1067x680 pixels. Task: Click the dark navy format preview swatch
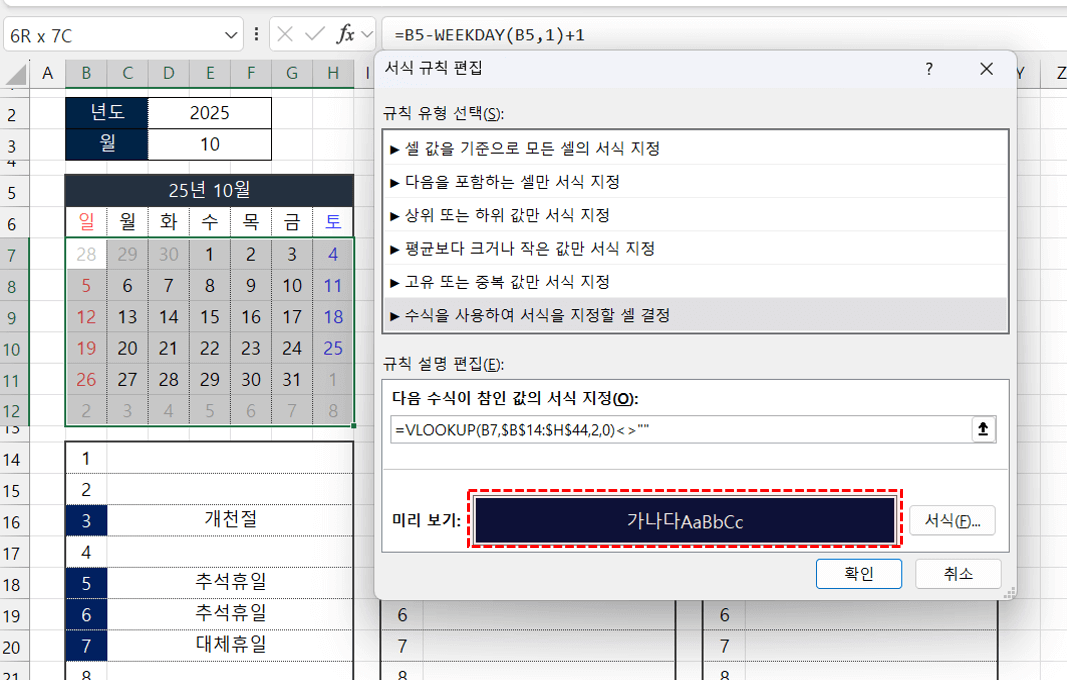[x=685, y=521]
